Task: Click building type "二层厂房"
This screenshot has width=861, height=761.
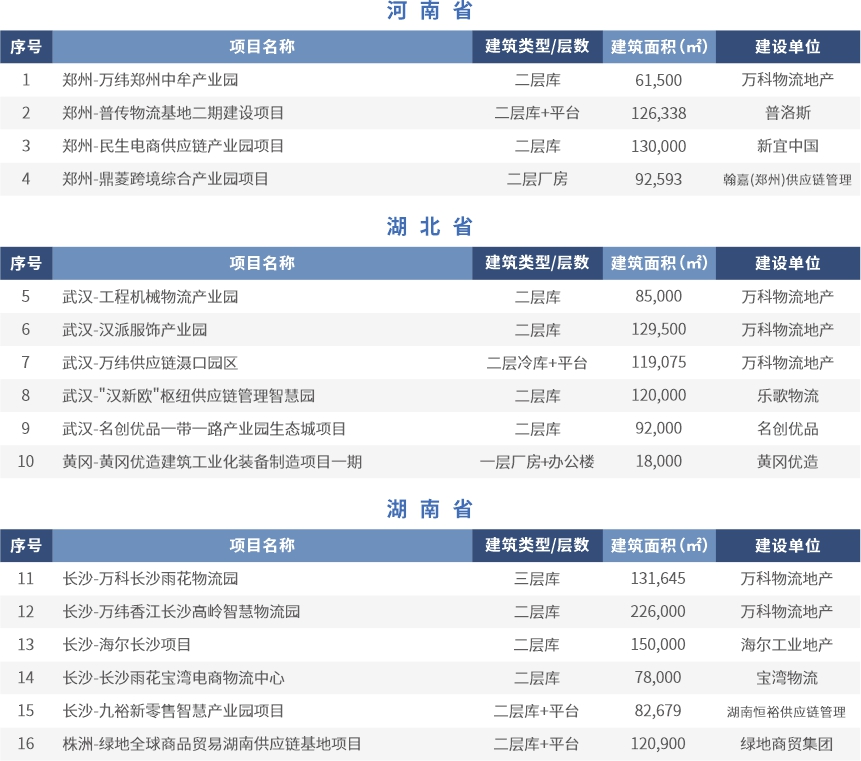Action: (537, 179)
